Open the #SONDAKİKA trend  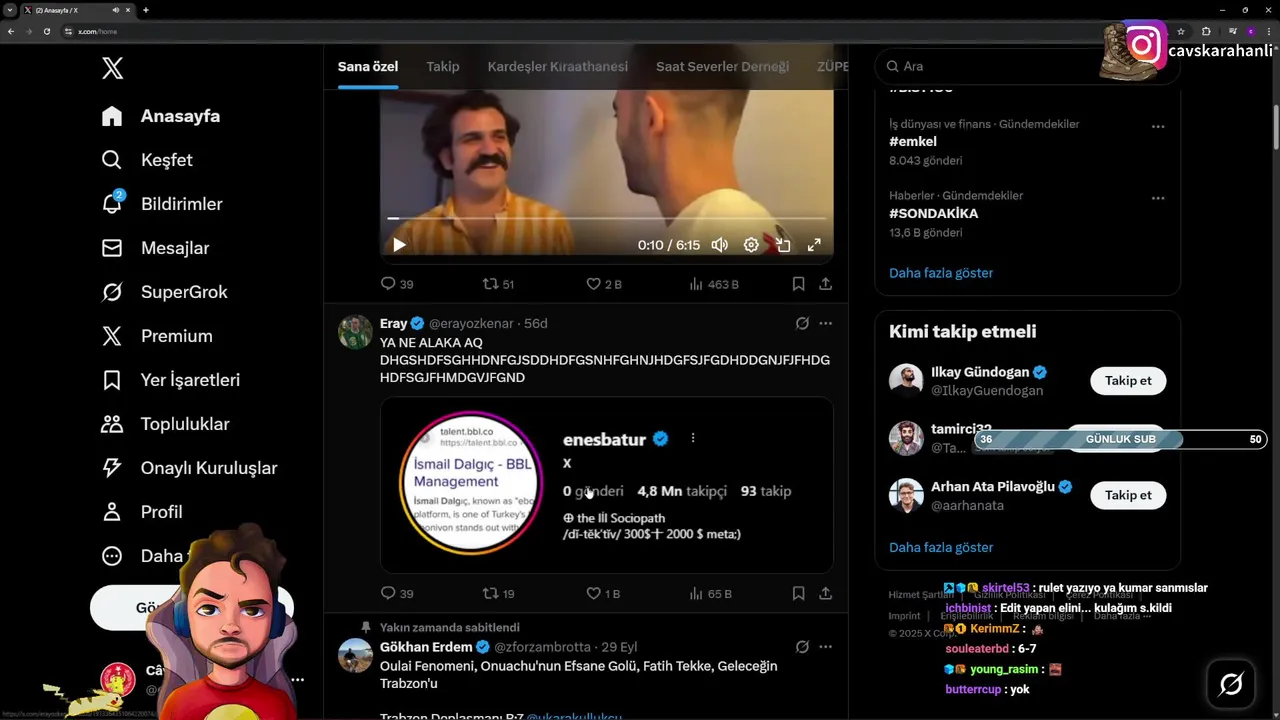[934, 214]
